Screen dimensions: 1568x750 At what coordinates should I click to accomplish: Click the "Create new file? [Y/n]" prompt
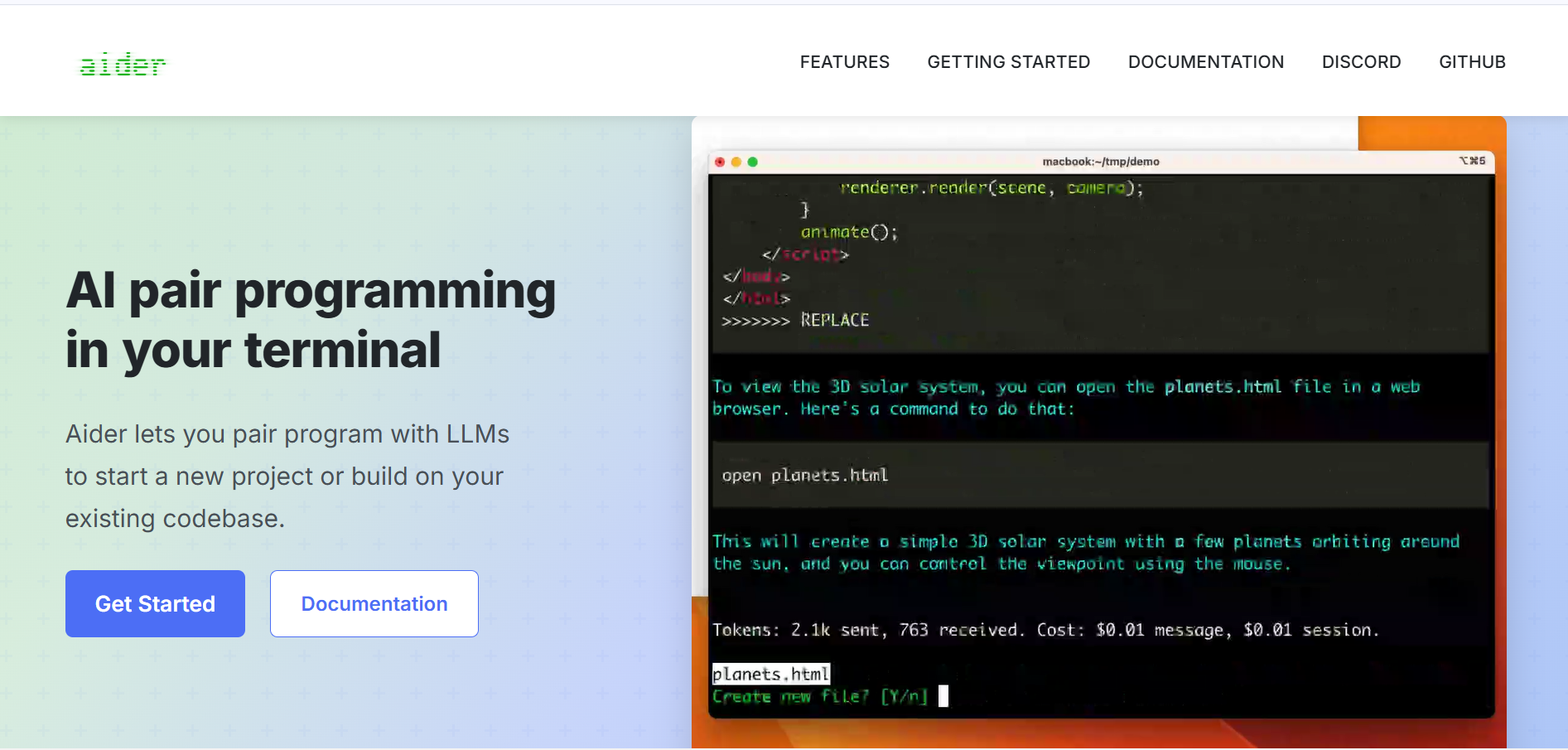820,696
